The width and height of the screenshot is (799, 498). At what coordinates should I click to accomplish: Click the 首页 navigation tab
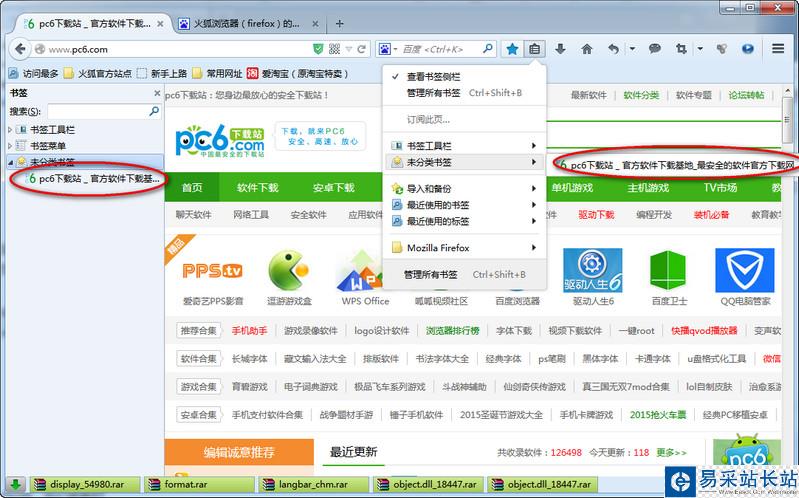click(192, 188)
